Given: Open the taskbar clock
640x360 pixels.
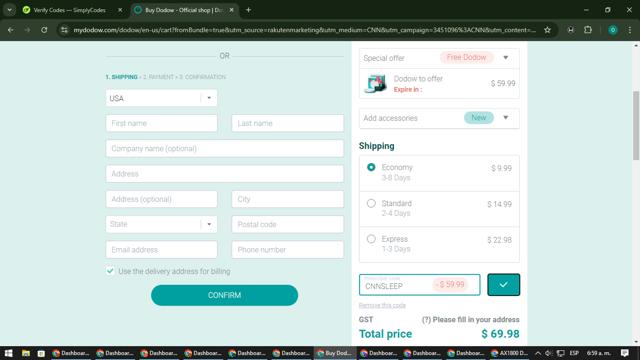Looking at the screenshot, I should 599,353.
